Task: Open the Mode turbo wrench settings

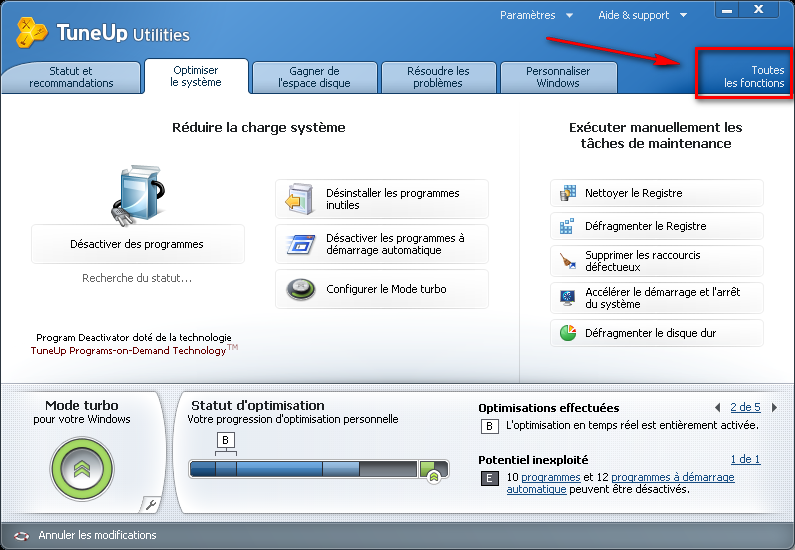Action: (150, 505)
